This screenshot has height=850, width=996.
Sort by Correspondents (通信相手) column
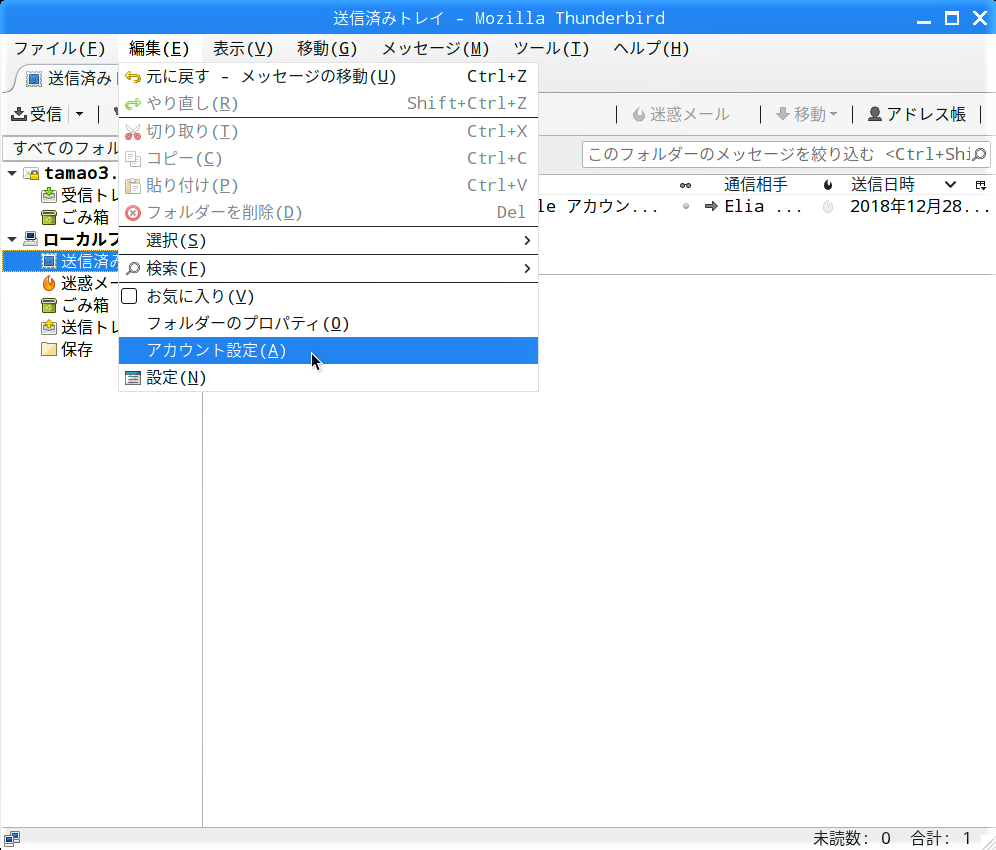tap(755, 185)
